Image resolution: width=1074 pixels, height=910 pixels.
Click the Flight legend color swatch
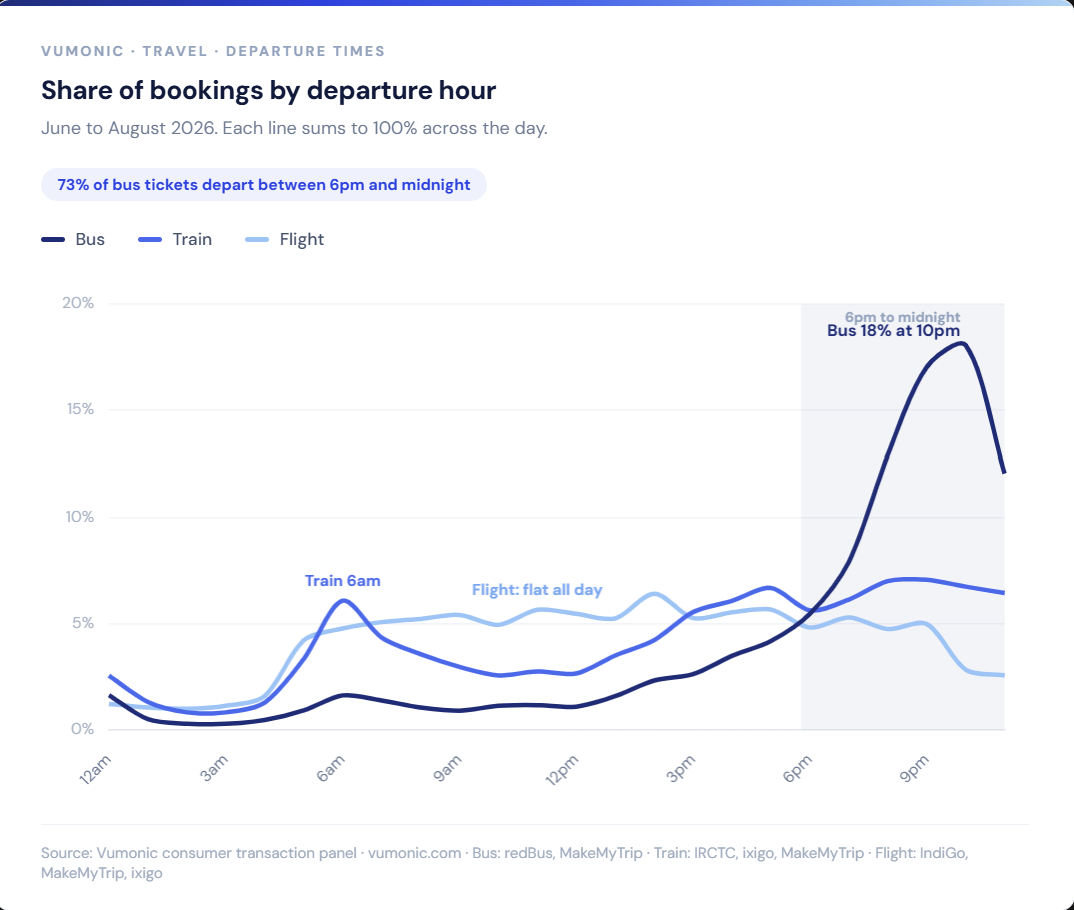(x=257, y=240)
